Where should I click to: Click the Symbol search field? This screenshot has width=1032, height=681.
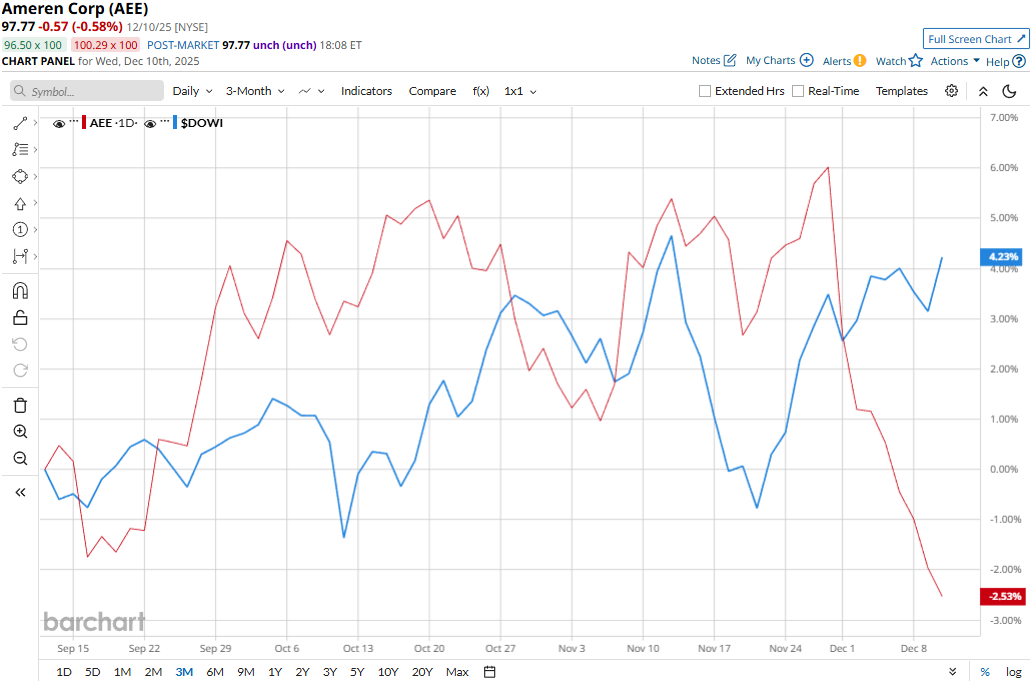coord(87,91)
